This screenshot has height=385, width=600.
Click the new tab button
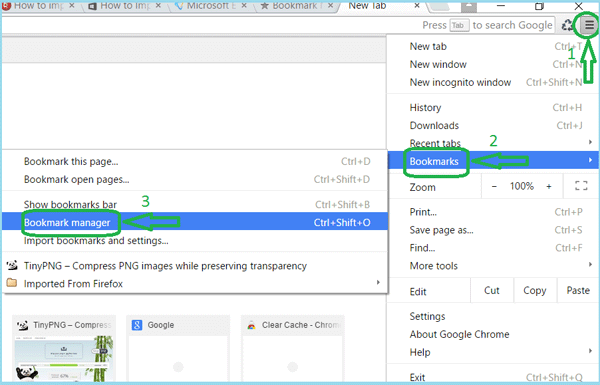pos(440,6)
